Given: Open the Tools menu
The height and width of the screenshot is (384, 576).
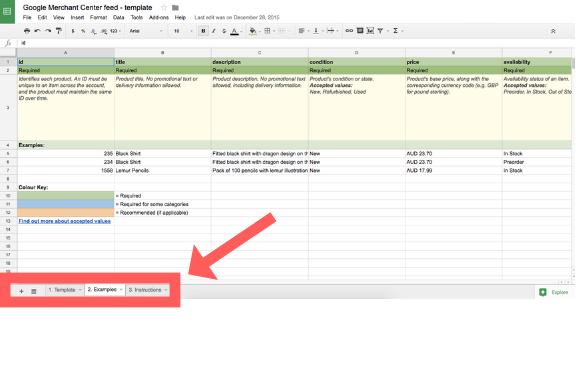Looking at the screenshot, I should tap(137, 17).
